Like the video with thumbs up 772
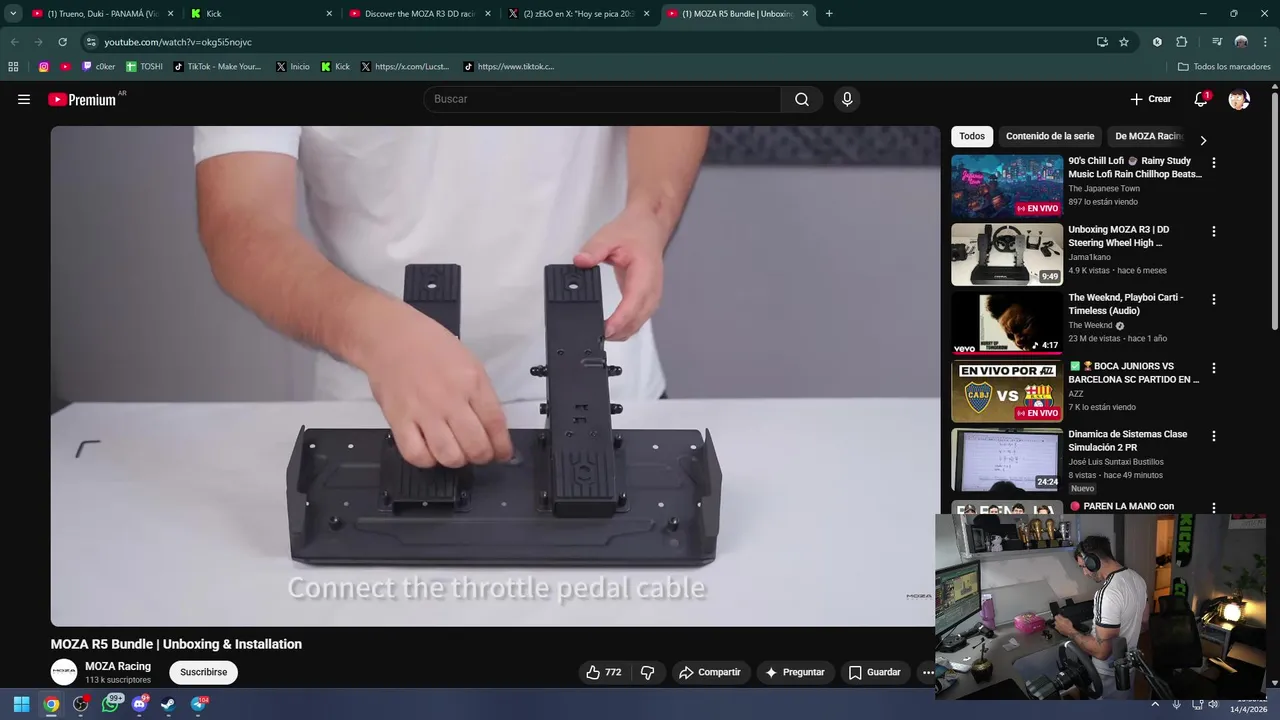1280x720 pixels. (604, 672)
